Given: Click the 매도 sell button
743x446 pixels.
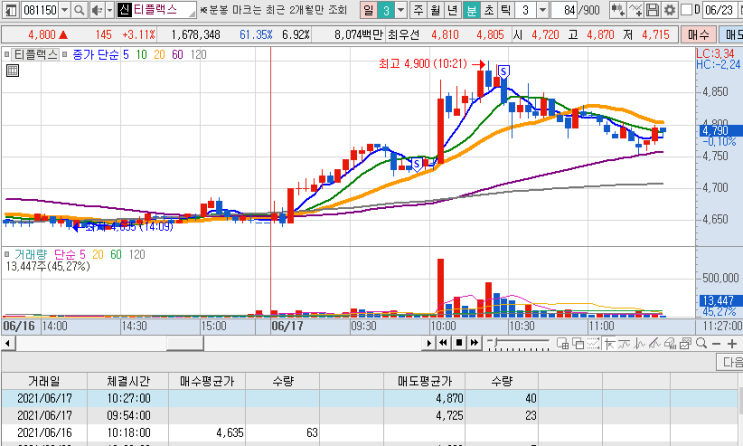Looking at the screenshot, I should [732, 35].
